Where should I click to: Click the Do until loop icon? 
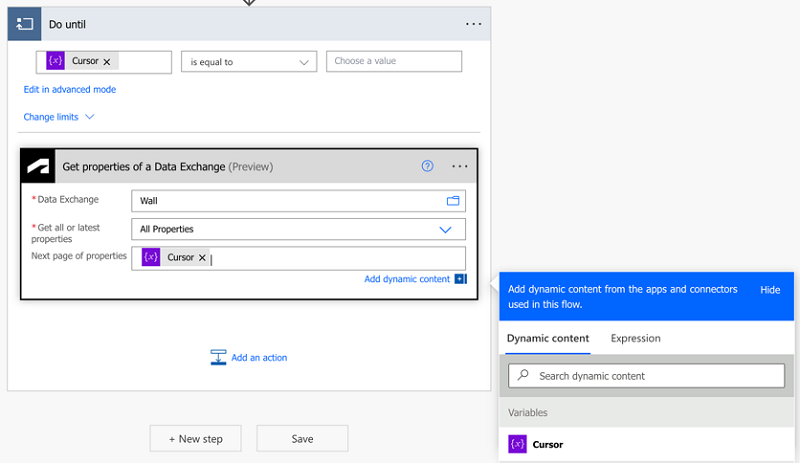(25, 23)
